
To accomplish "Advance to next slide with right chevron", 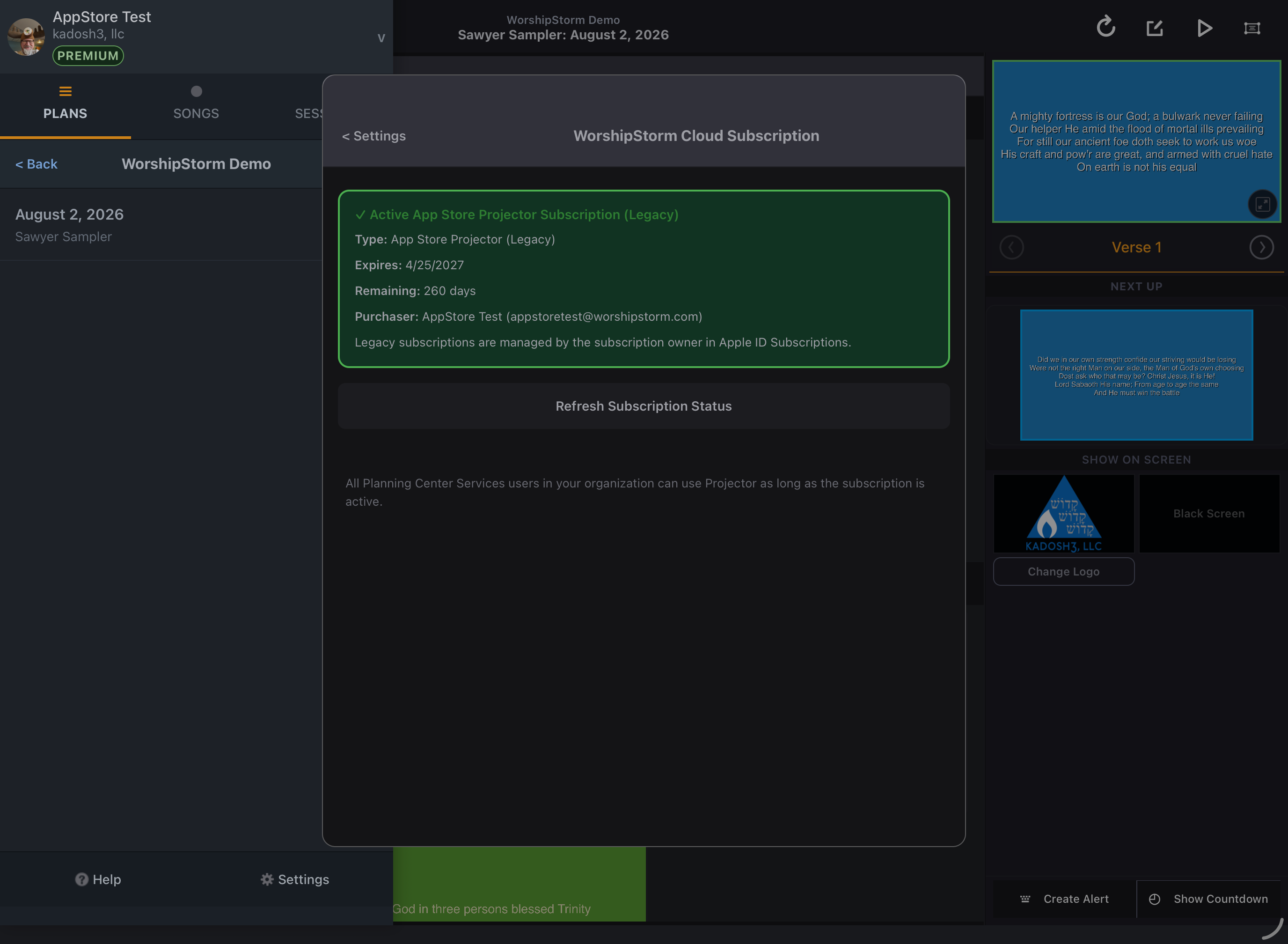I will pos(1261,247).
